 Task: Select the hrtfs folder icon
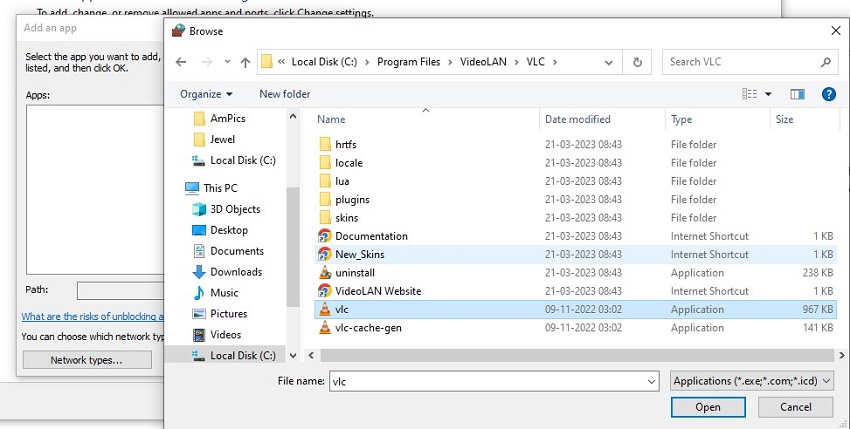[325, 144]
